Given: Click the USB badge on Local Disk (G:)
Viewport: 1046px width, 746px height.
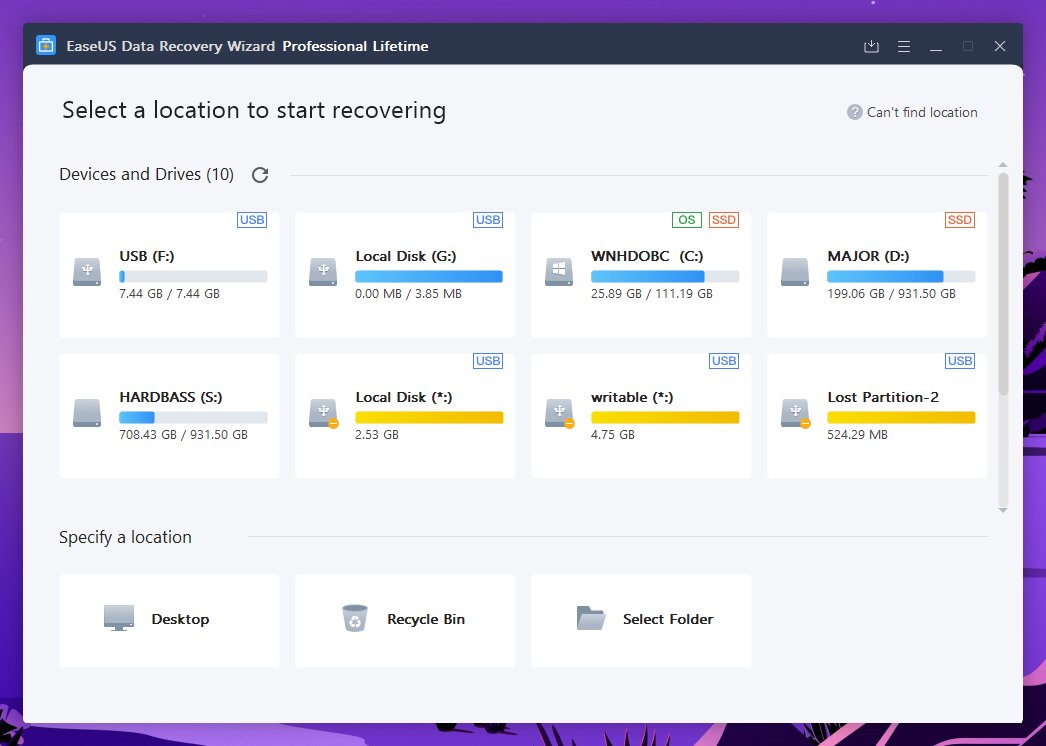Looking at the screenshot, I should [x=488, y=220].
